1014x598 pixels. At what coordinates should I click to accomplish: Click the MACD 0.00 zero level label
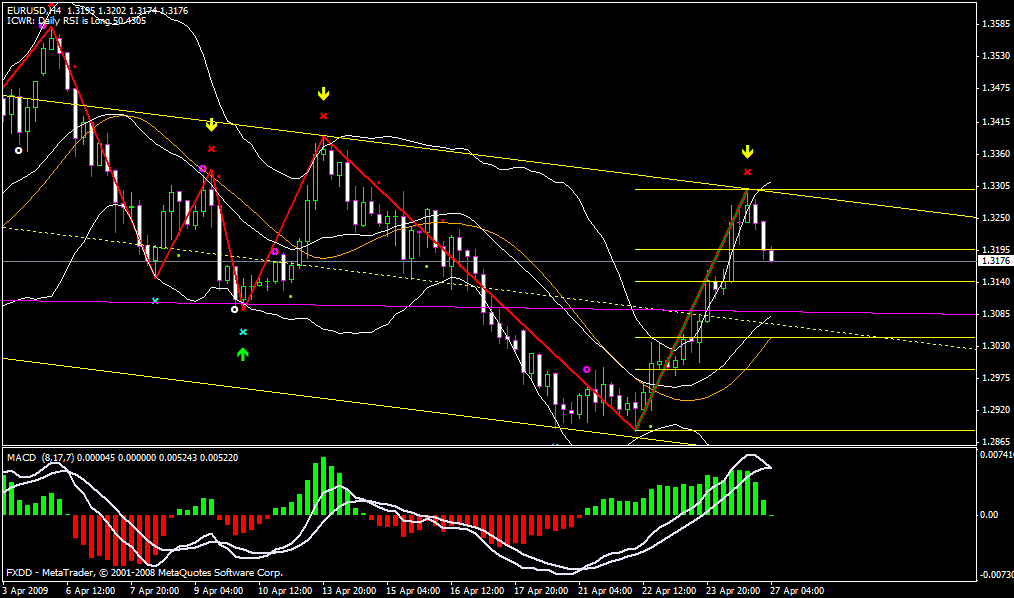pyautogui.click(x=989, y=514)
